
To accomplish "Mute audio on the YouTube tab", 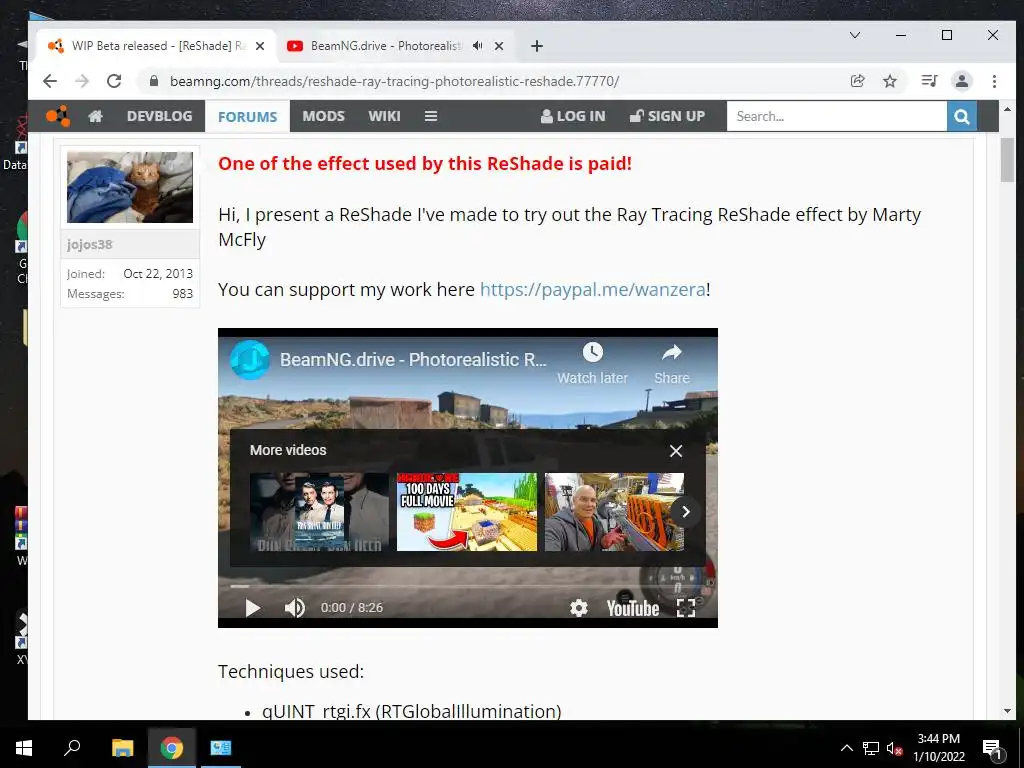I will pos(478,46).
